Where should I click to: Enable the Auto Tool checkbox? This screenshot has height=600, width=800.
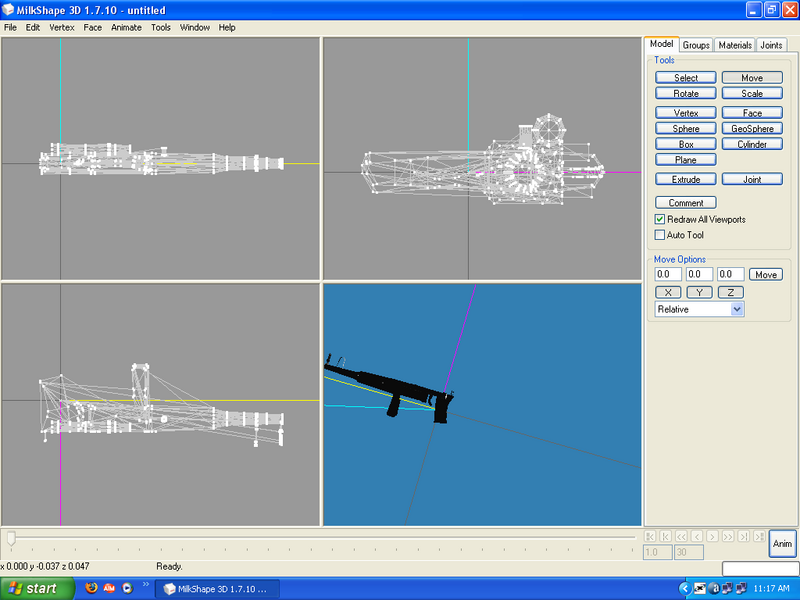pyautogui.click(x=659, y=235)
